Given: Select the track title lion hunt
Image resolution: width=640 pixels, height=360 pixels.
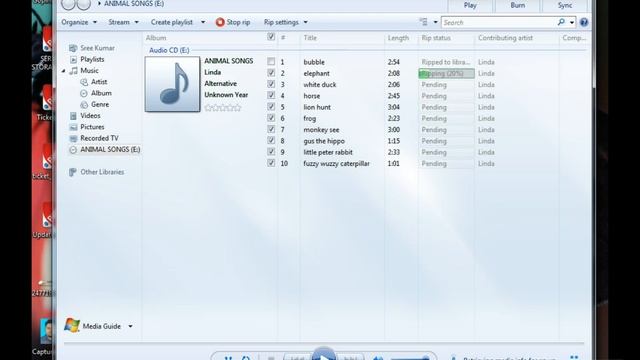Looking at the screenshot, I should 317,107.
